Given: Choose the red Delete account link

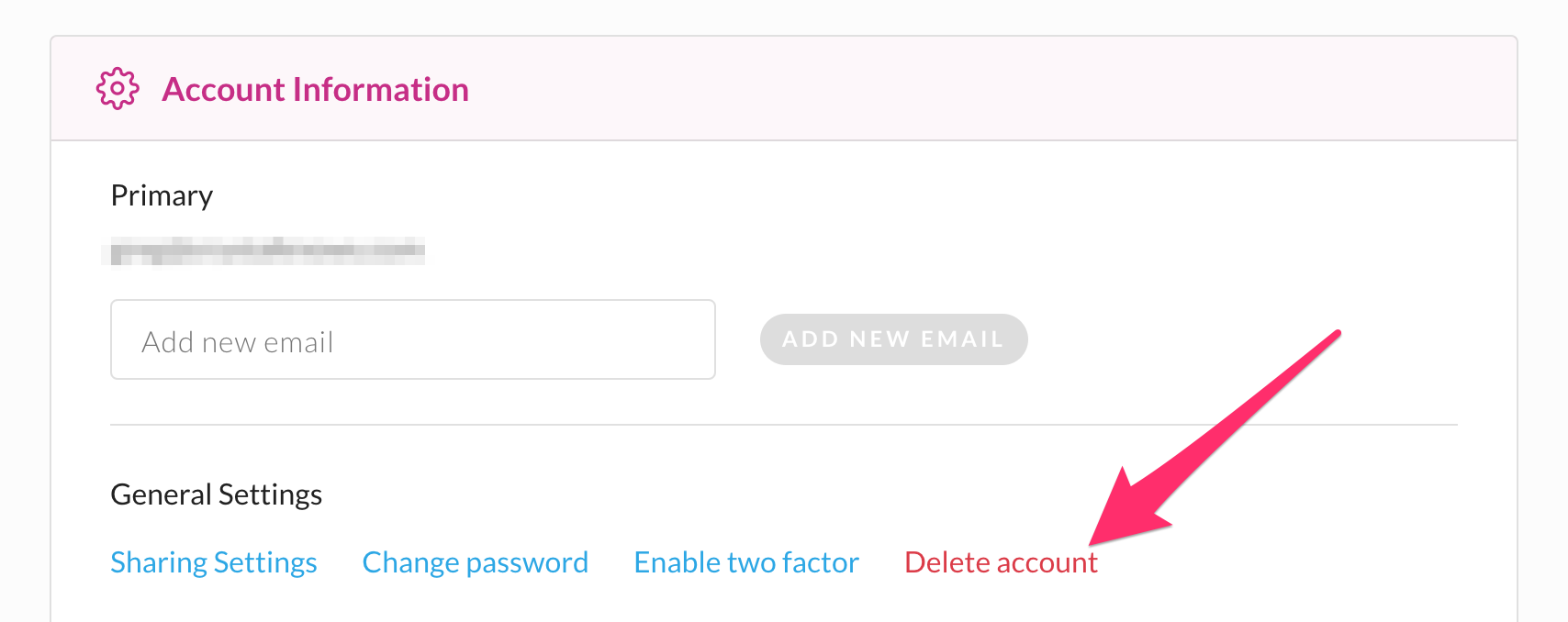Looking at the screenshot, I should point(1001,562).
